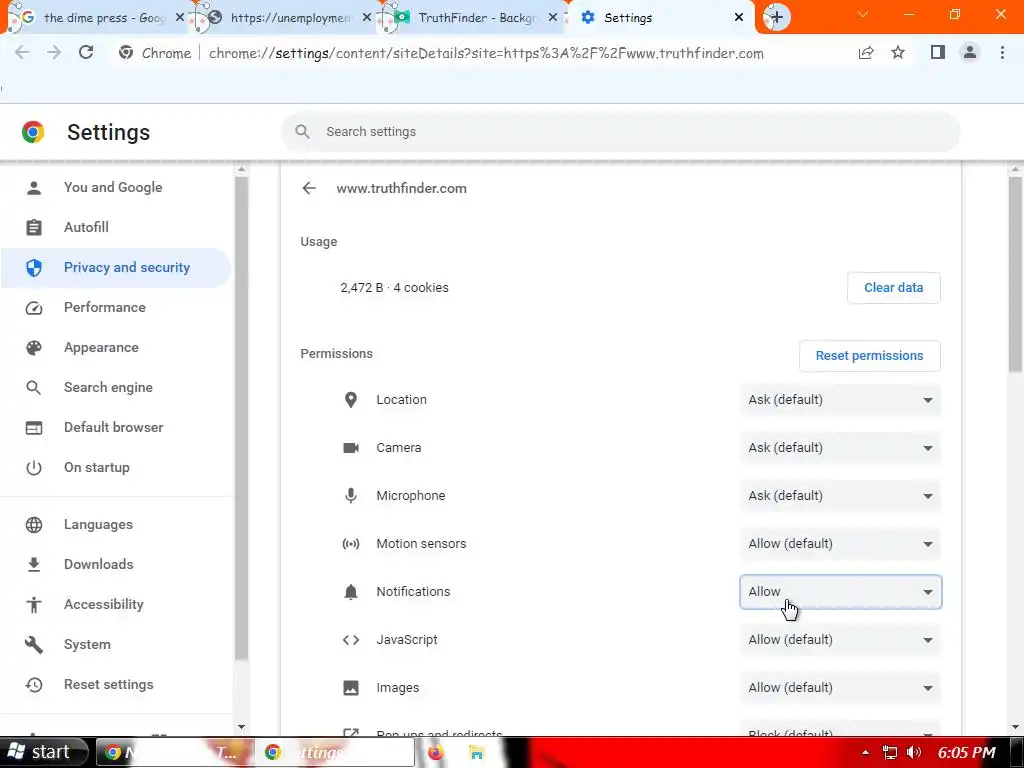This screenshot has width=1024, height=768.
Task: Click the Microphone permission icon
Action: click(x=351, y=496)
